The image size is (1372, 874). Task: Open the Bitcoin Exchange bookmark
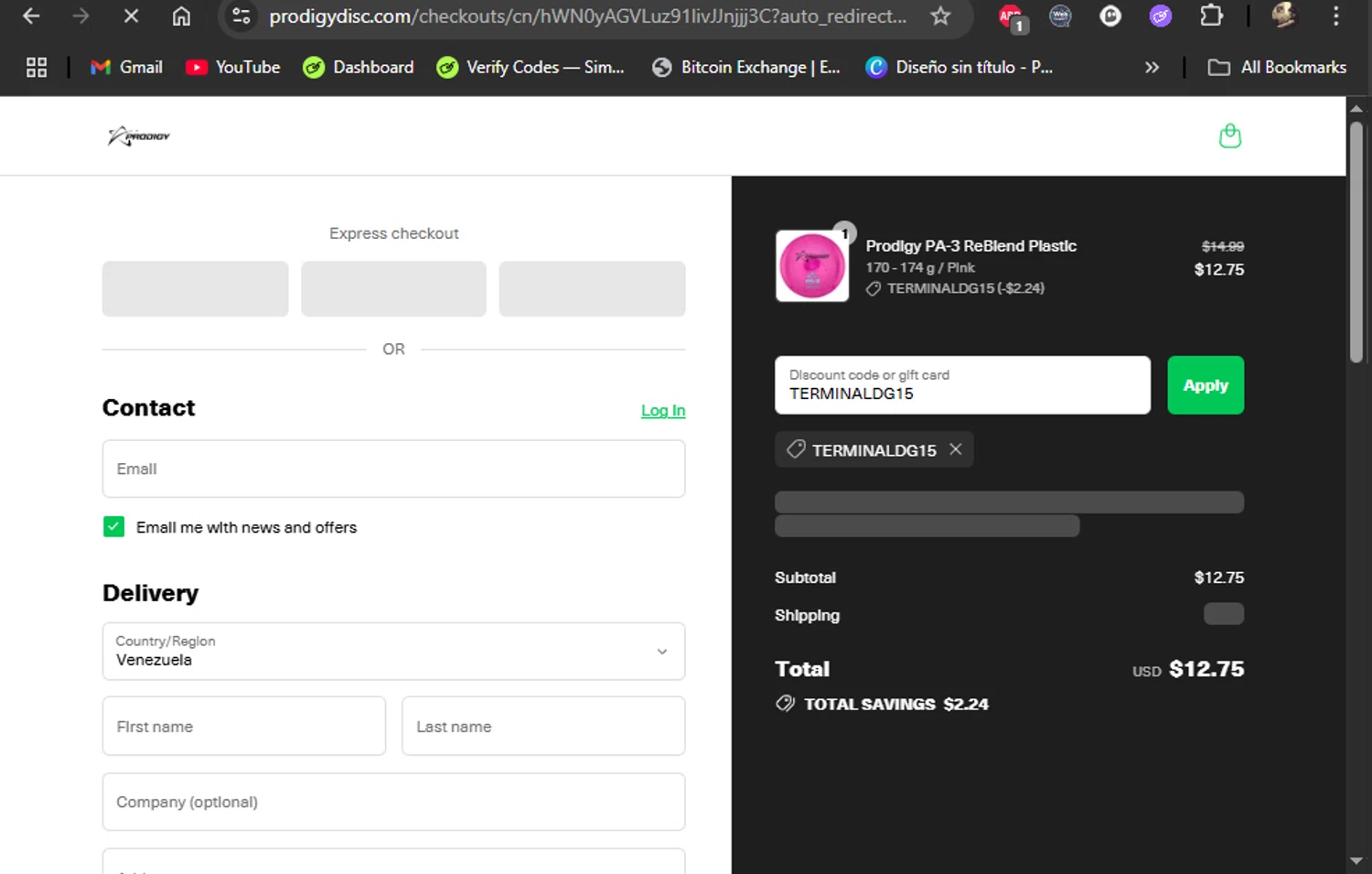[746, 67]
